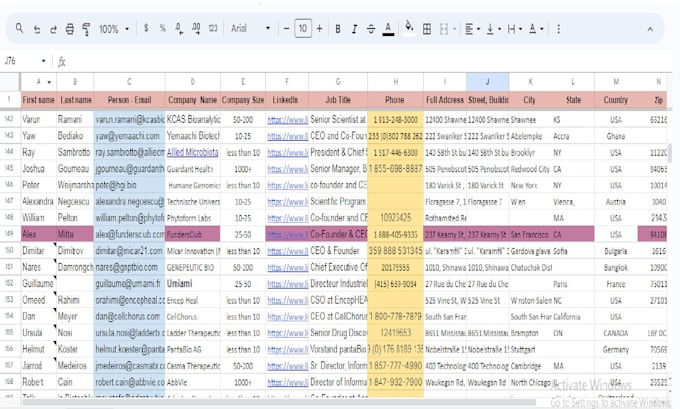
Task: Toggle bold formatting
Action: [337, 29]
